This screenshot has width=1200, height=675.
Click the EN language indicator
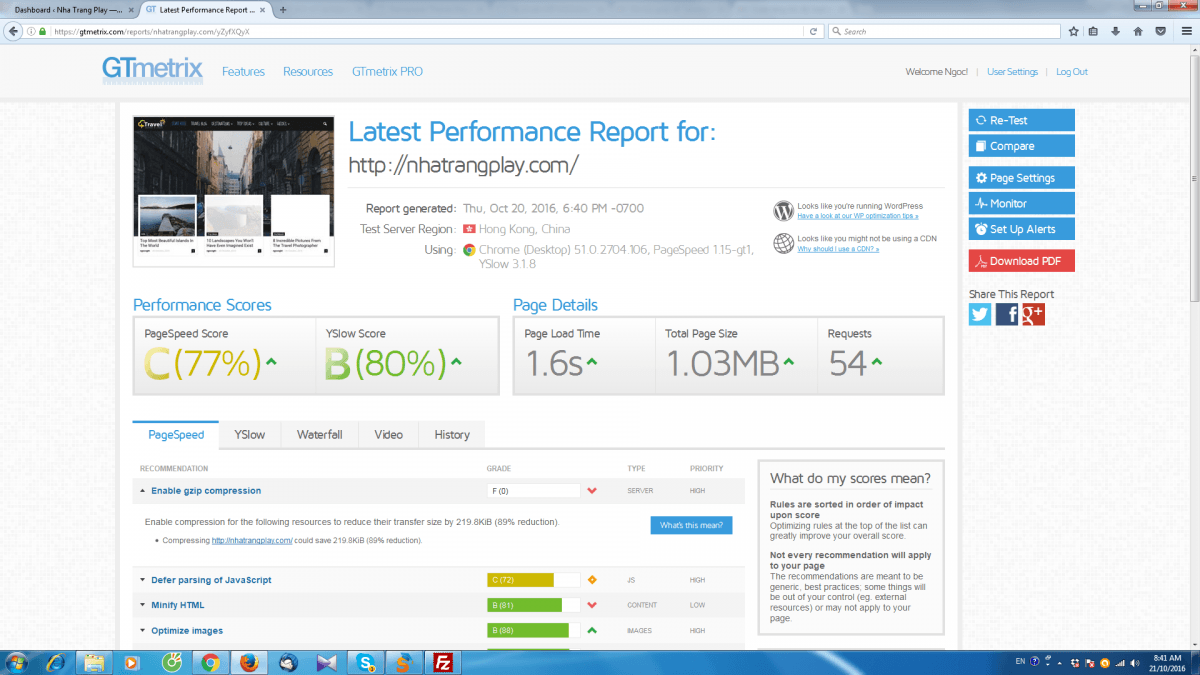click(1020, 662)
